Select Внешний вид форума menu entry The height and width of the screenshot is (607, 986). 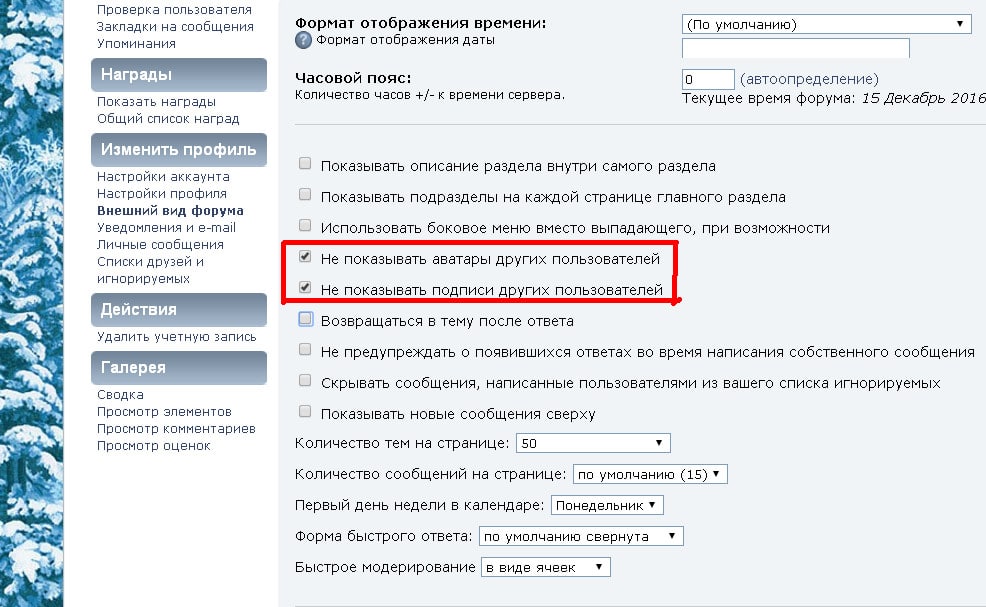[x=170, y=210]
